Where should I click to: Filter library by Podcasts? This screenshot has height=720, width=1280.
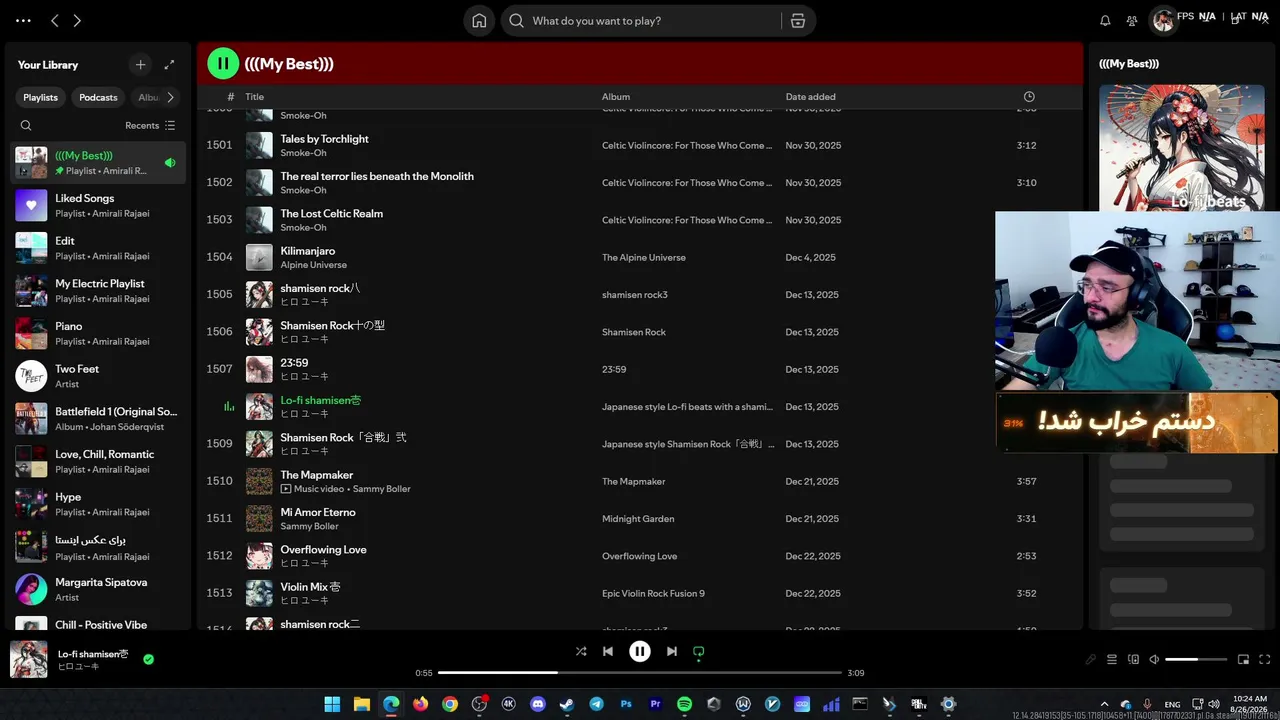98,97
